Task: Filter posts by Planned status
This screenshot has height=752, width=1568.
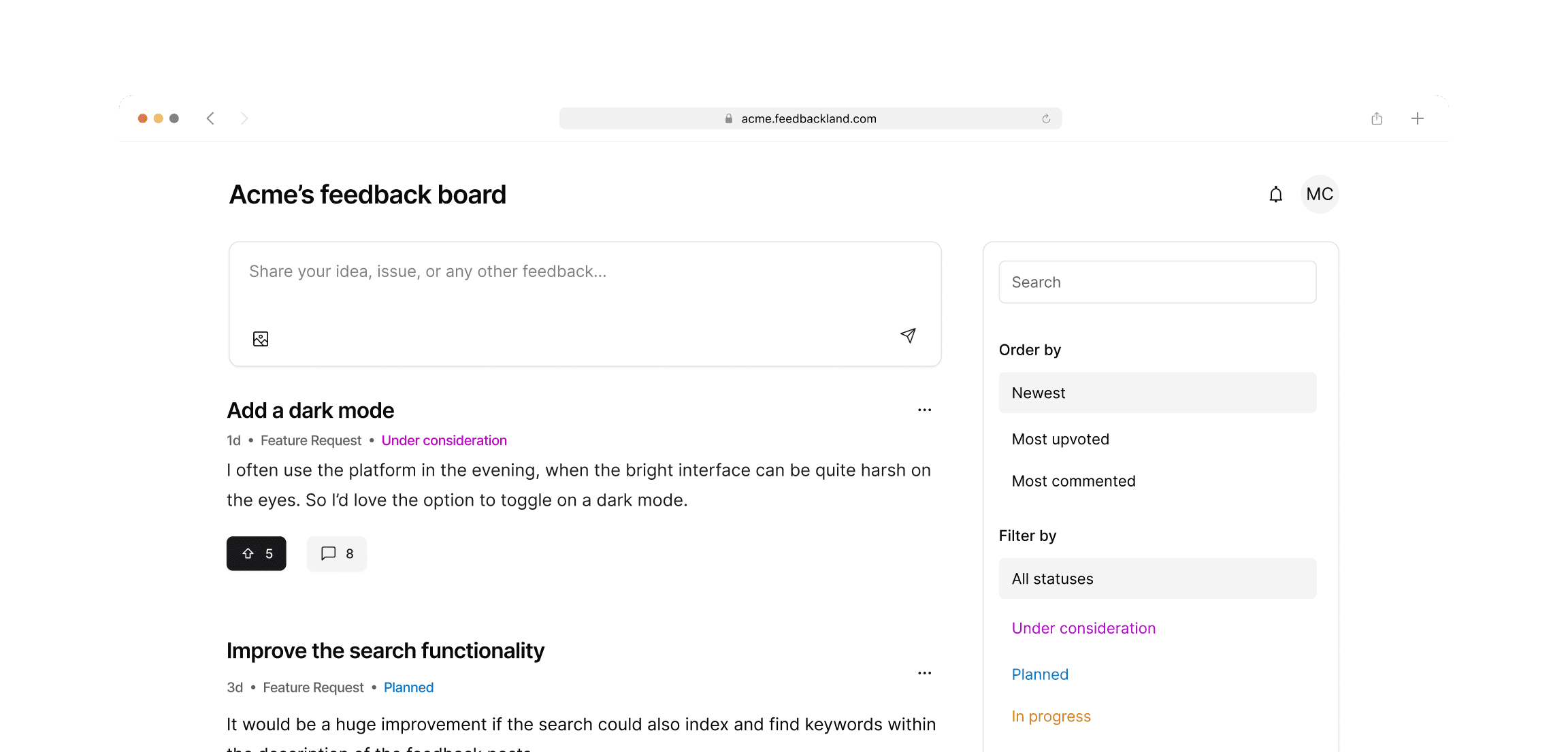Action: 1040,674
